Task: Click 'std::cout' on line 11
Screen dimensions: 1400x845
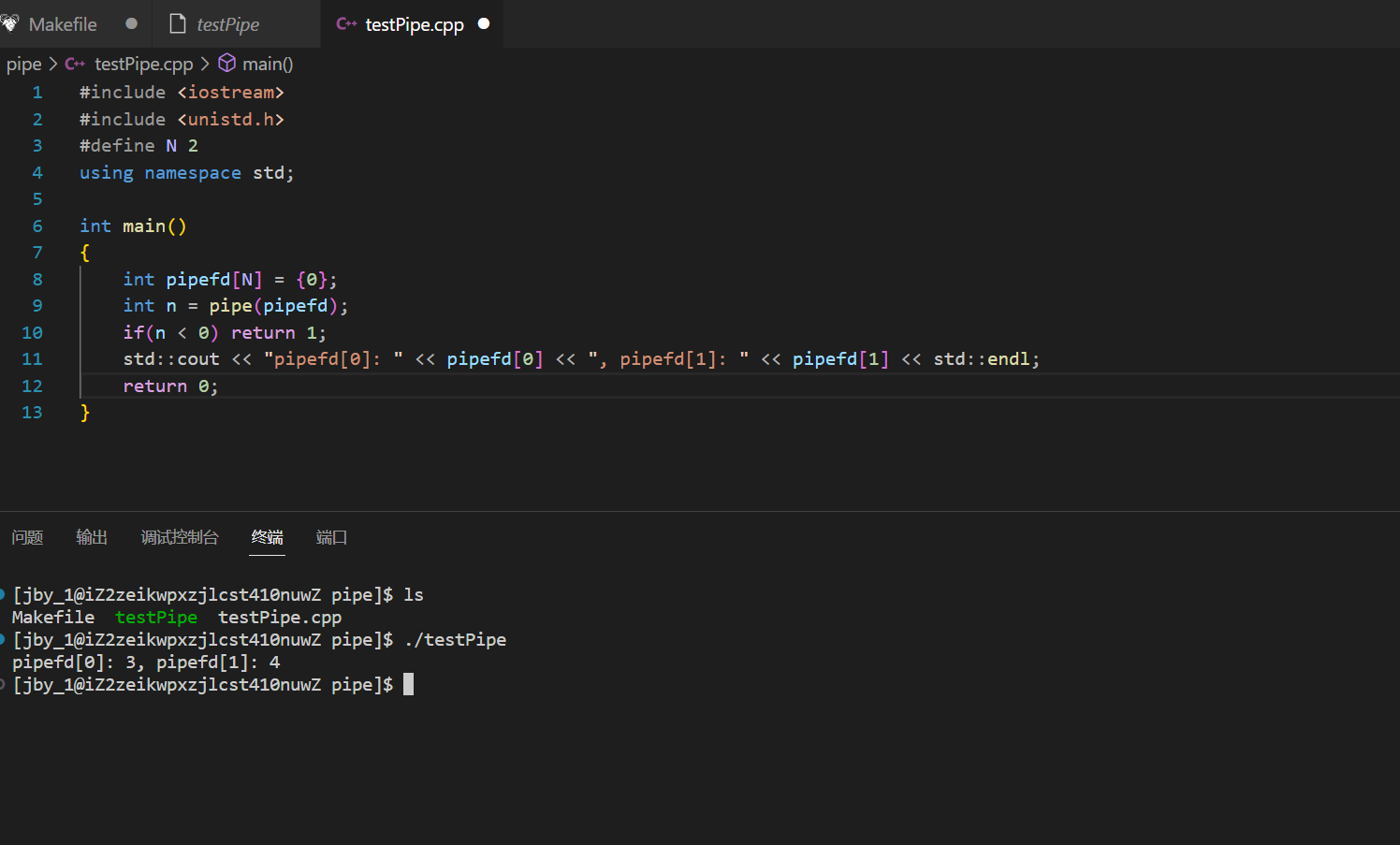Action: click(x=171, y=359)
